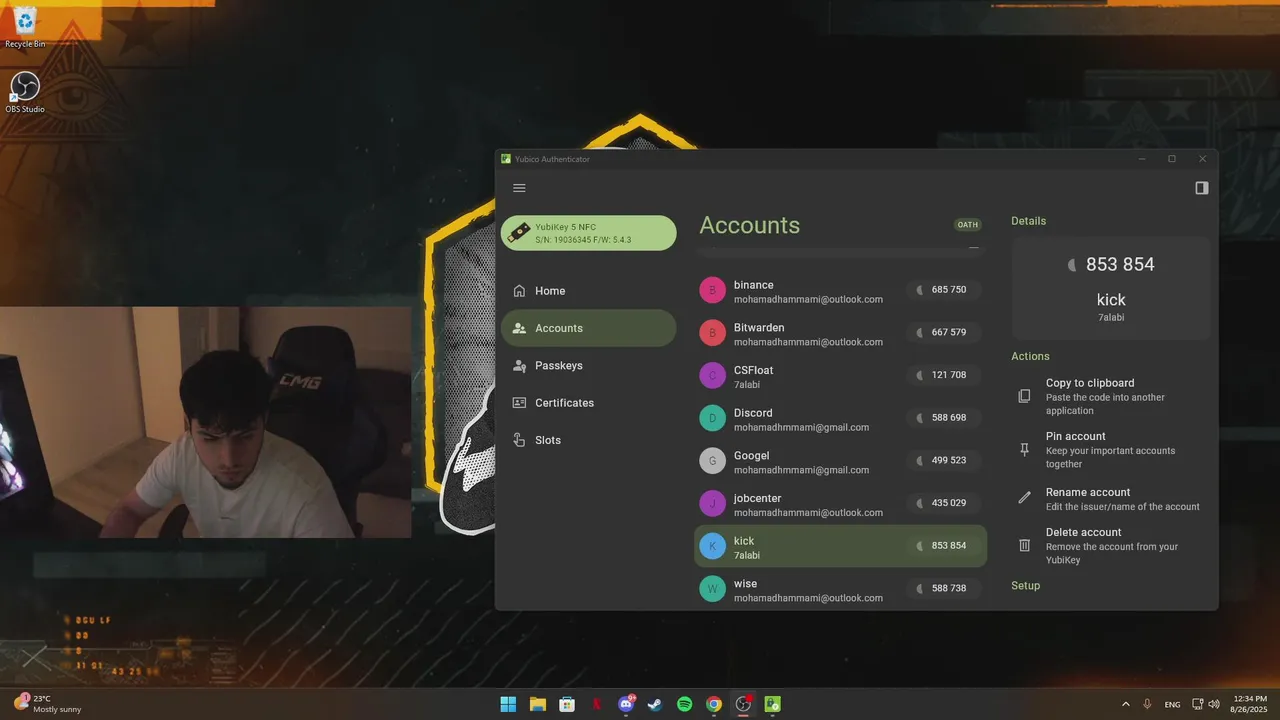Select the jobcenter account row

click(x=840, y=504)
